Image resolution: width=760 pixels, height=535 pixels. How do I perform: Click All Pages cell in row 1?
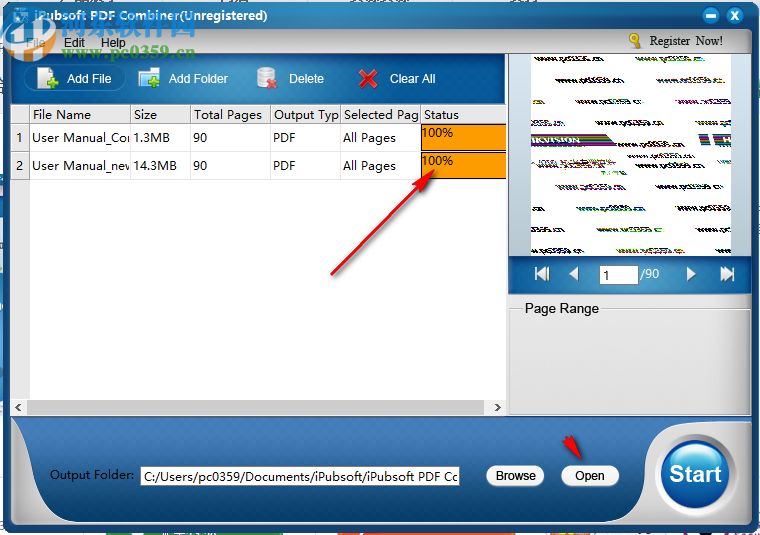tap(380, 138)
